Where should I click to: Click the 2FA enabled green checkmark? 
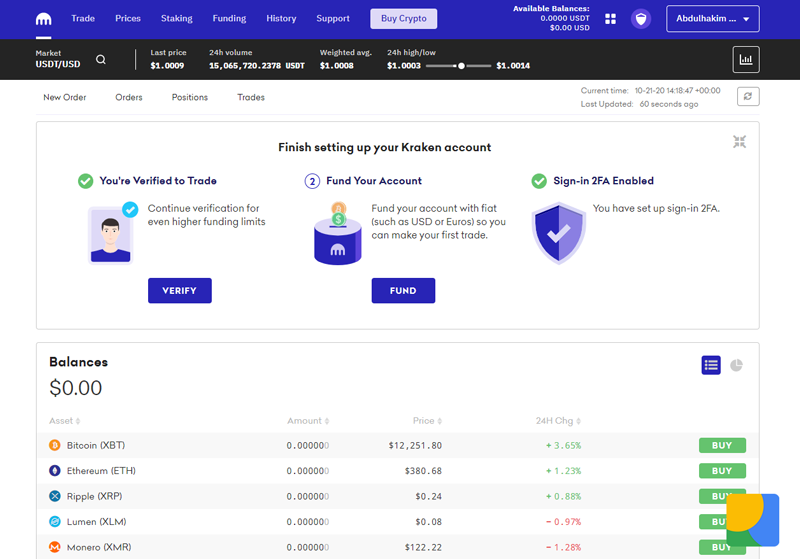pos(539,181)
